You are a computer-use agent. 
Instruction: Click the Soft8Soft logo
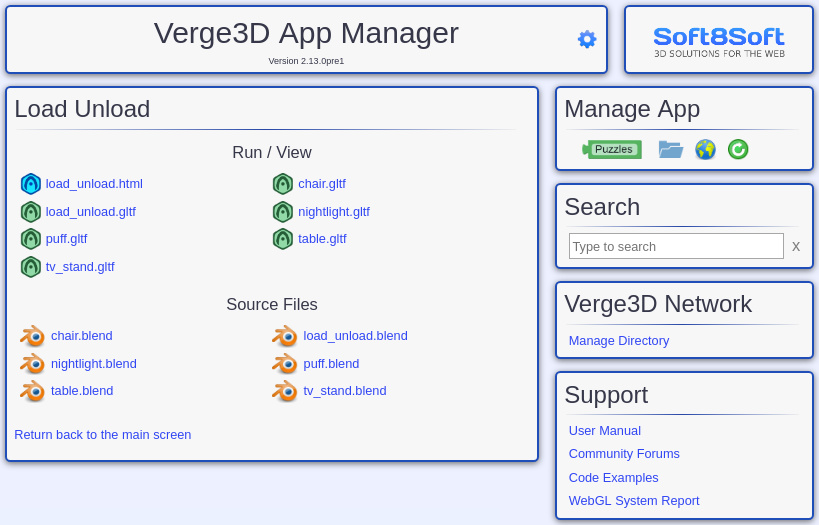[x=719, y=42]
